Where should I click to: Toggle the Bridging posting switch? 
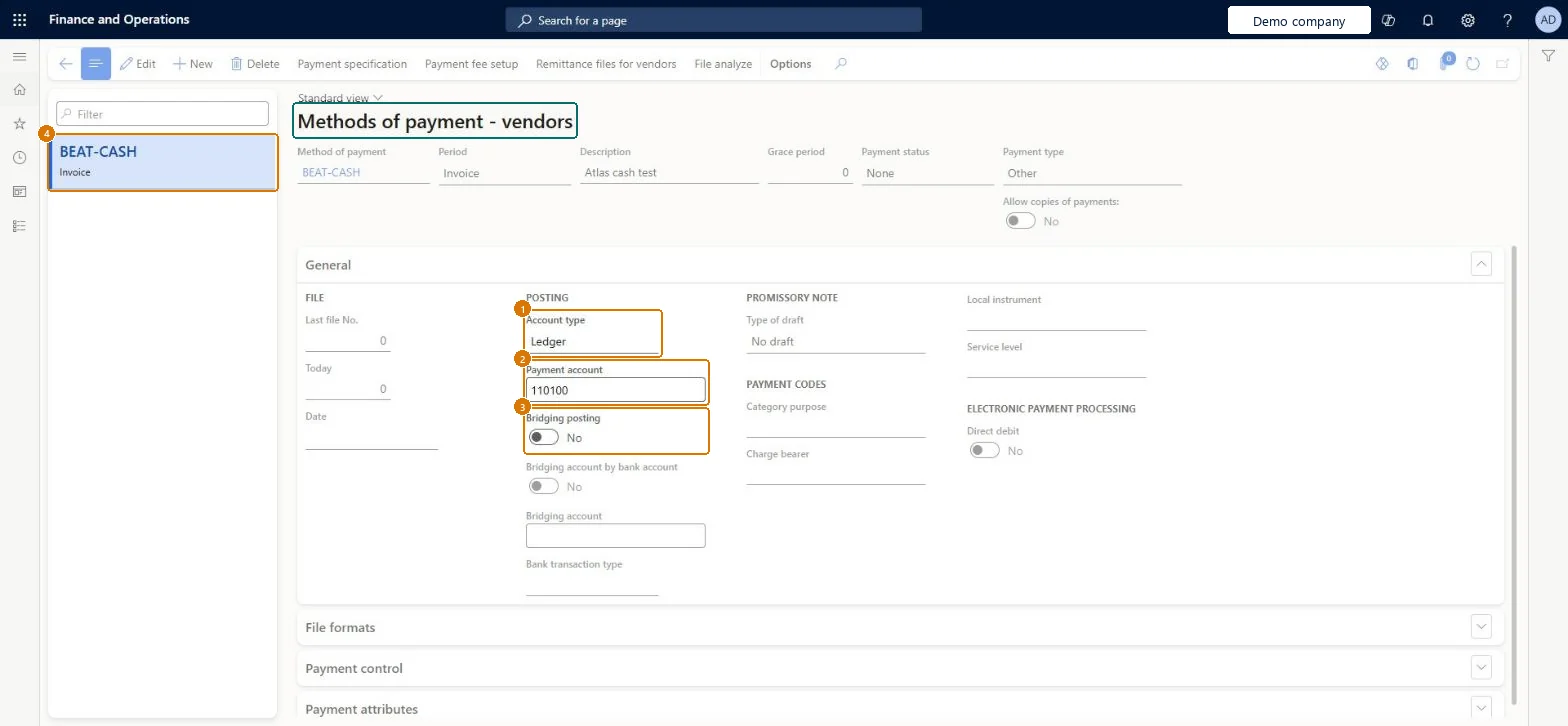544,437
